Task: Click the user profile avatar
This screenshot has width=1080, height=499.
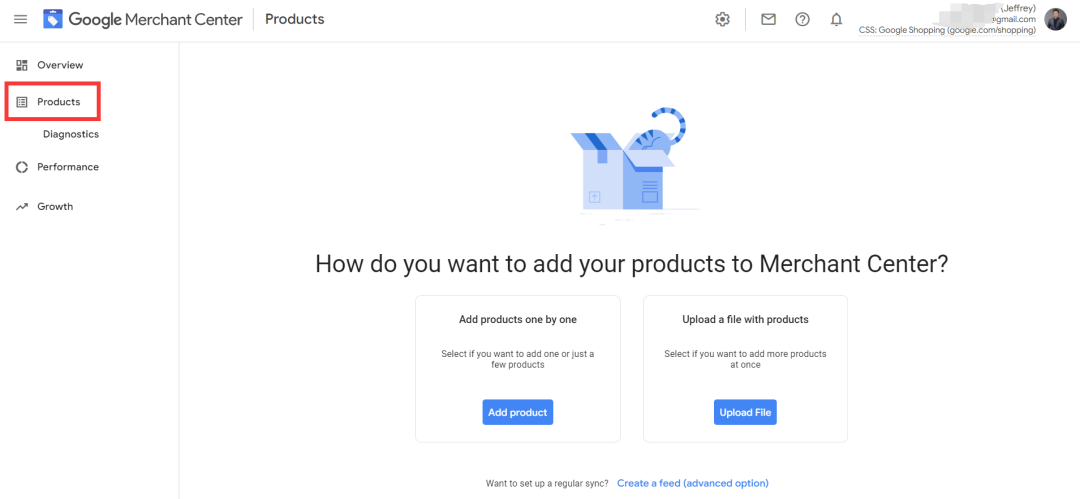Action: [1055, 19]
